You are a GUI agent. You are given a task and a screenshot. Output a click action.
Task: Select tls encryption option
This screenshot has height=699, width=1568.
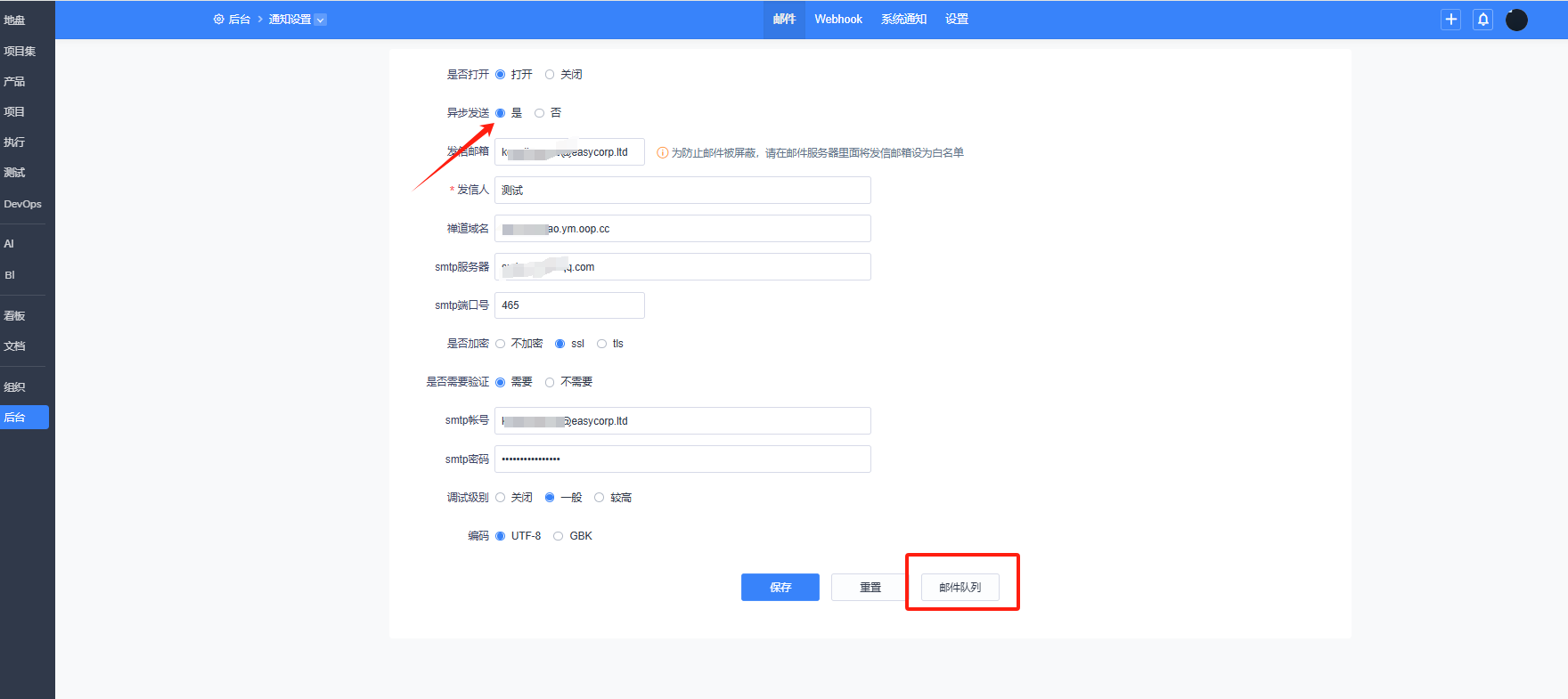point(601,344)
